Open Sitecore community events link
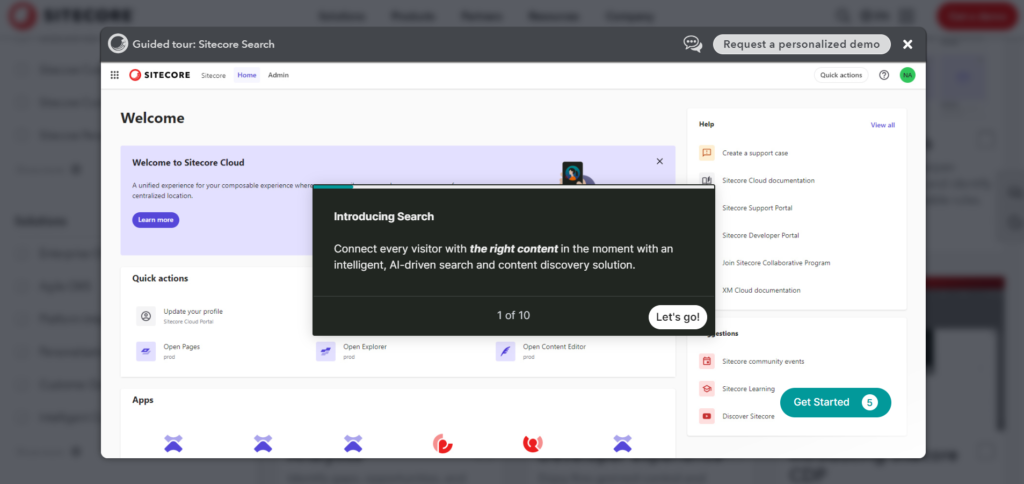Image resolution: width=1024 pixels, height=484 pixels. point(763,361)
